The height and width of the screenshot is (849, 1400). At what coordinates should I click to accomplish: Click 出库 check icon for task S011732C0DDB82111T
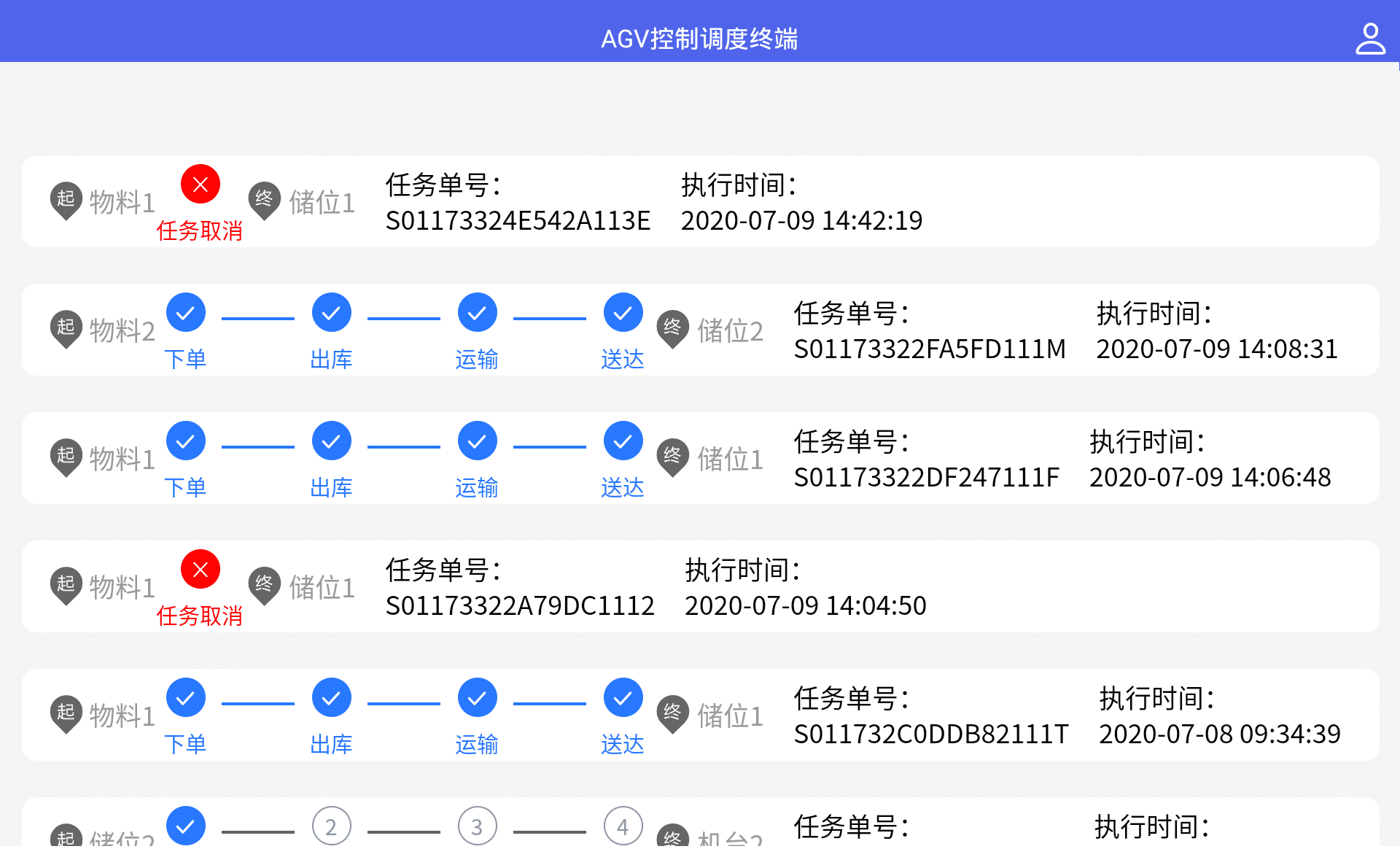332,698
